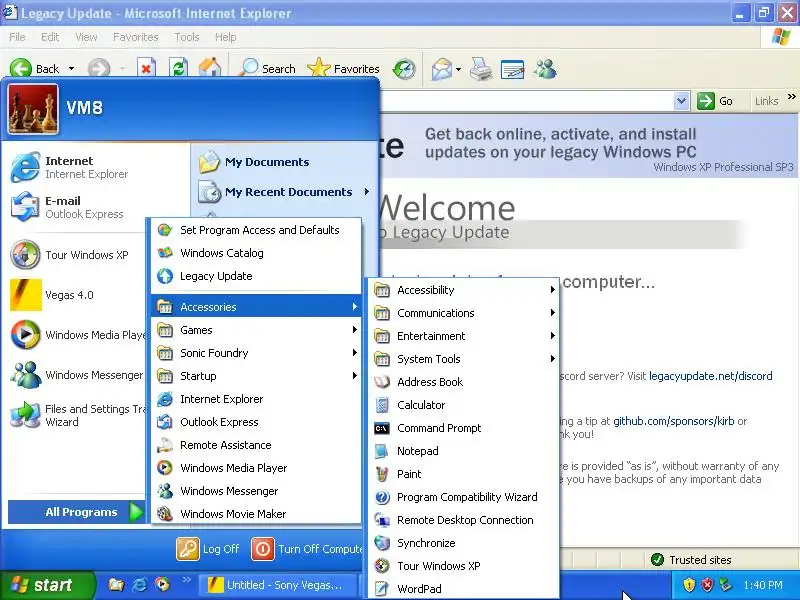This screenshot has width=800, height=600.
Task: Expand My Recent Documents submenu
Action: click(x=284, y=192)
